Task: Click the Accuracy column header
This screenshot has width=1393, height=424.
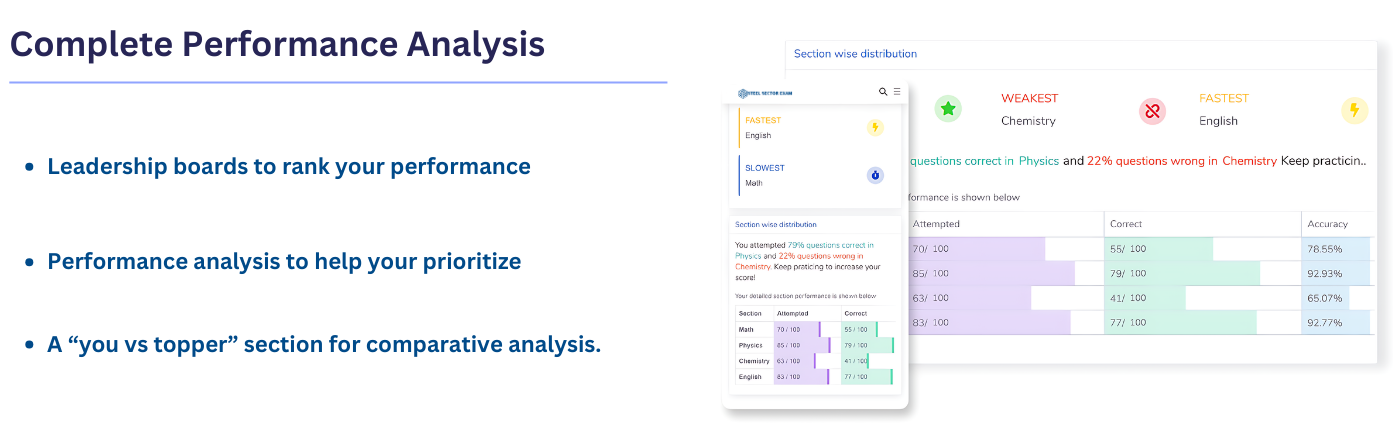Action: (x=1327, y=224)
